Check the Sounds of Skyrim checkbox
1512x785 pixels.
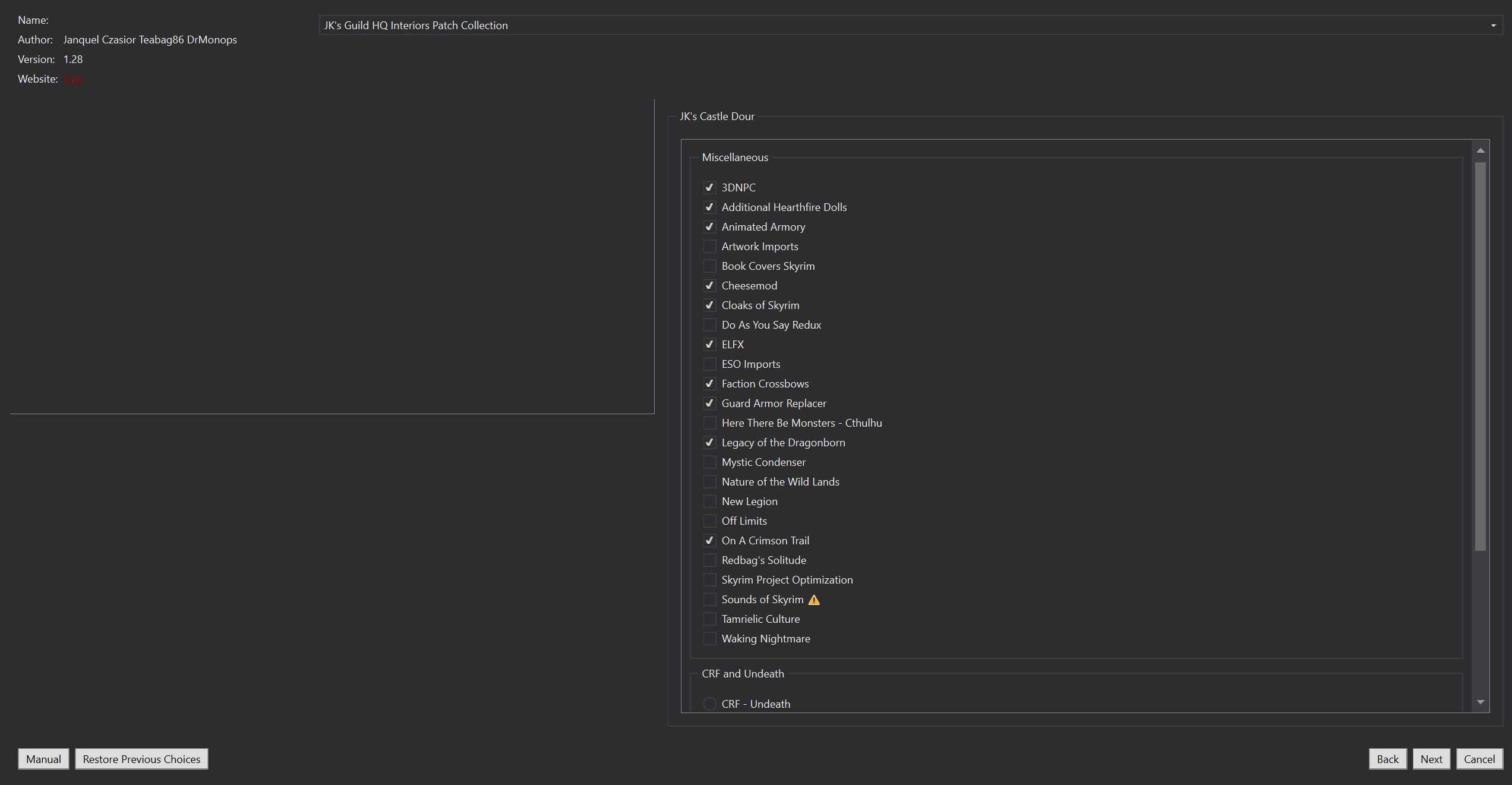tap(709, 599)
